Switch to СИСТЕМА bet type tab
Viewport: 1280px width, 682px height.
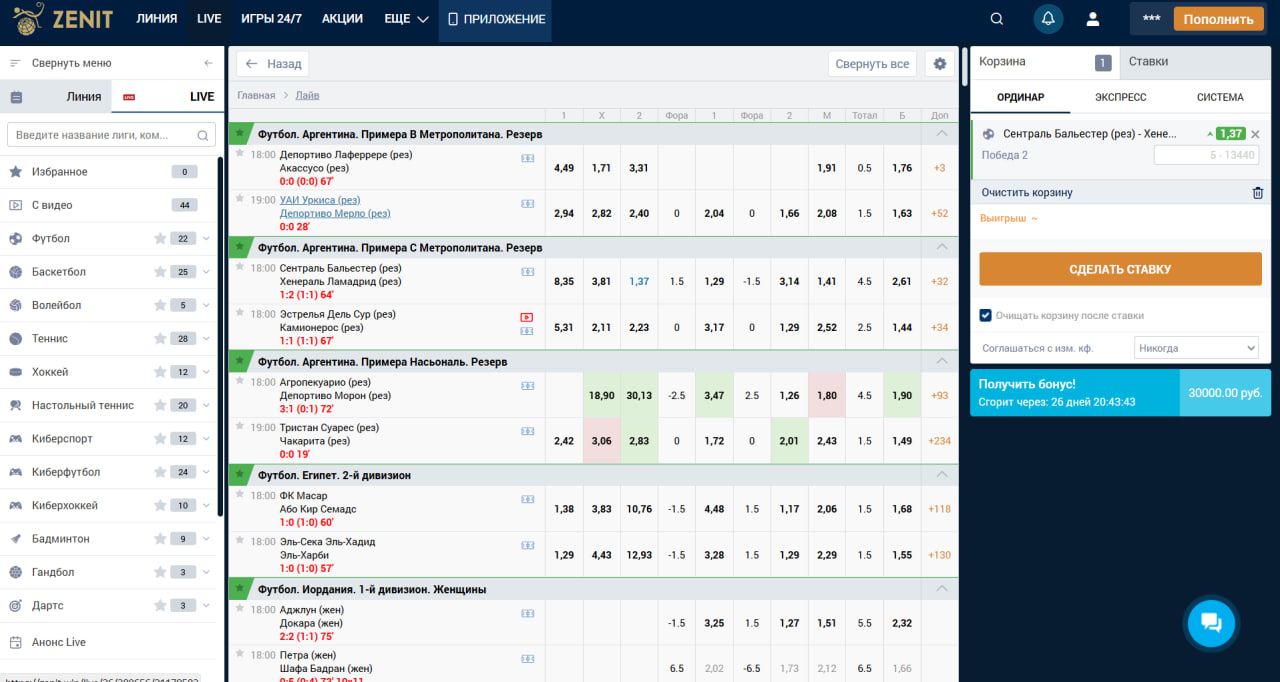1220,97
